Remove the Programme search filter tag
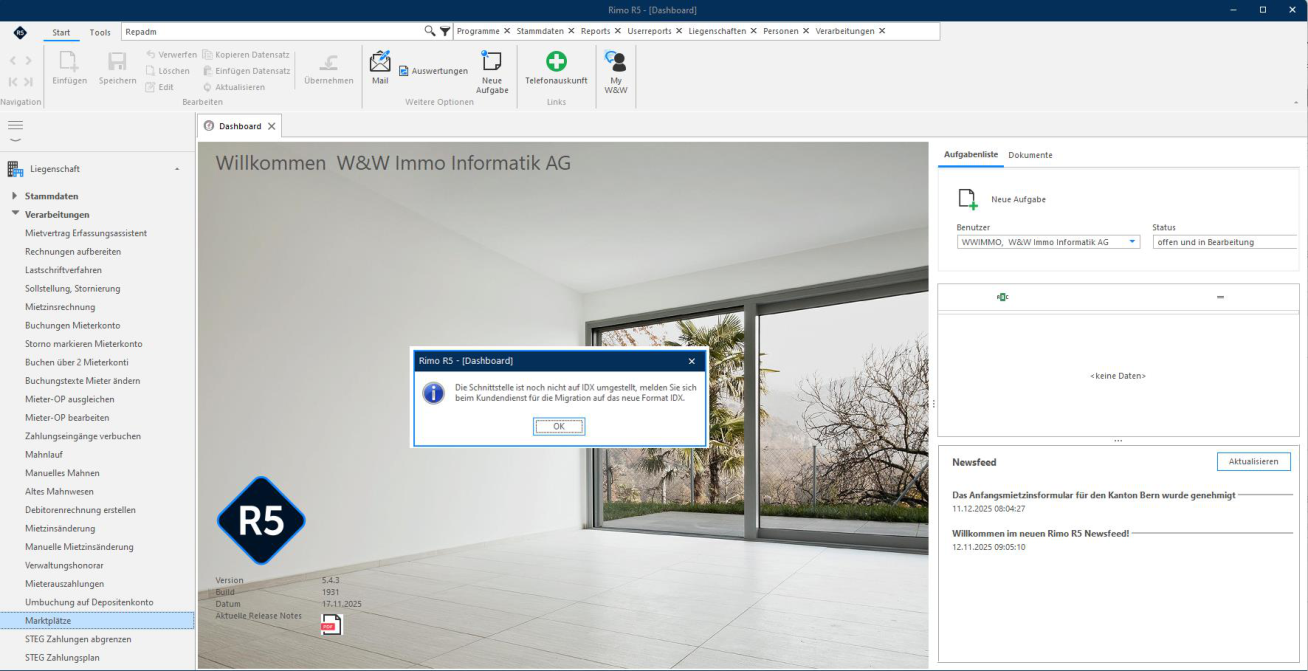 (506, 31)
